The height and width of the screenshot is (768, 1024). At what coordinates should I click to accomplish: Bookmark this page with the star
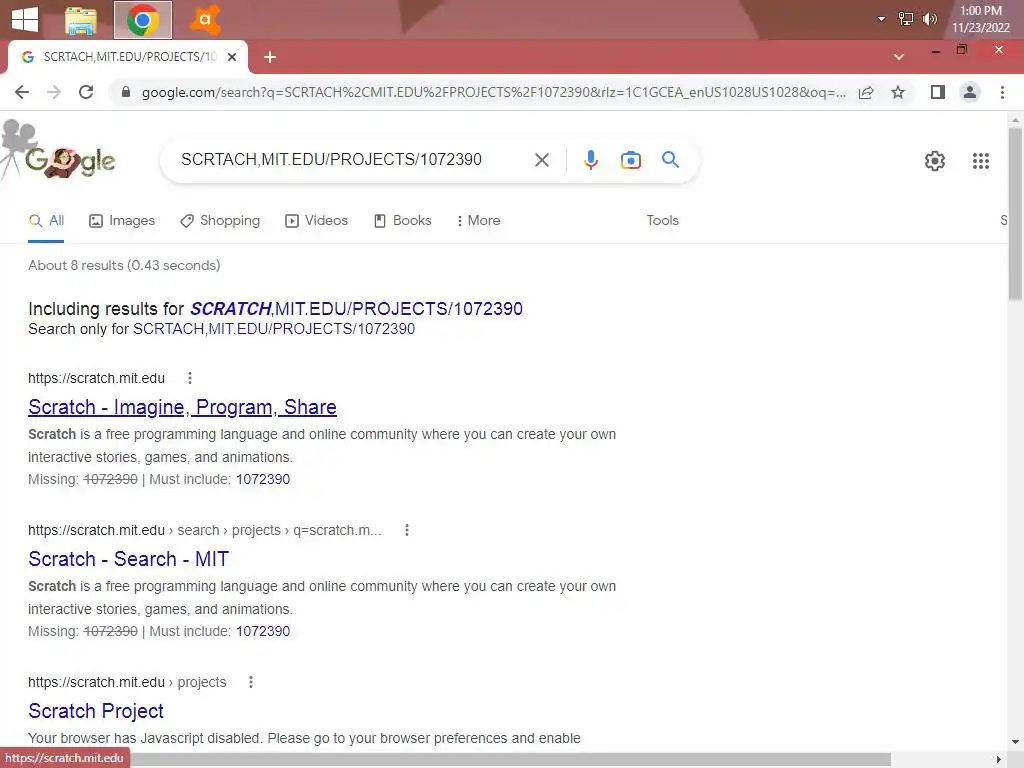pos(898,92)
